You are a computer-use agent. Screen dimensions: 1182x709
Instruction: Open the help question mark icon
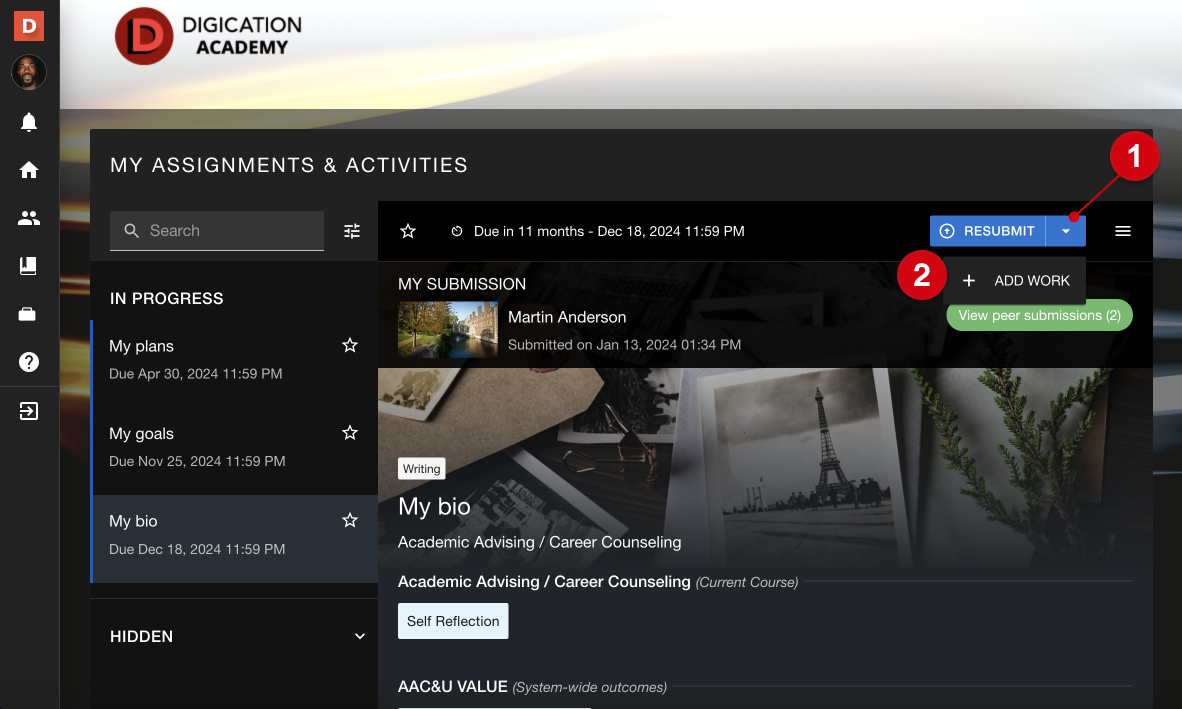tap(29, 362)
